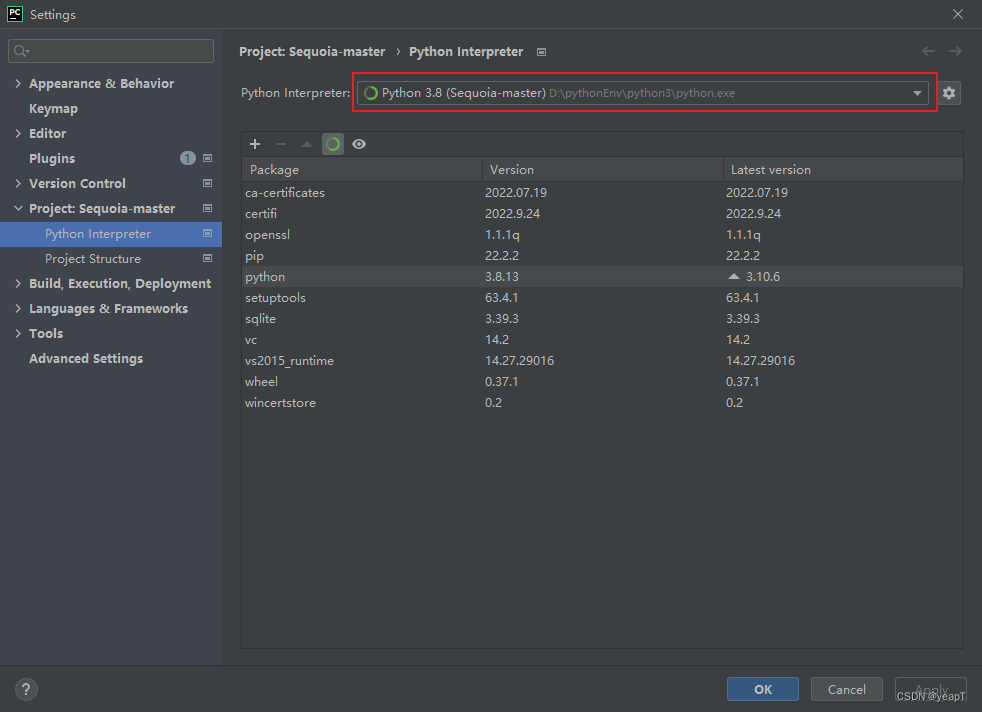The width and height of the screenshot is (982, 712).
Task: Select the python package row
Action: (x=602, y=277)
